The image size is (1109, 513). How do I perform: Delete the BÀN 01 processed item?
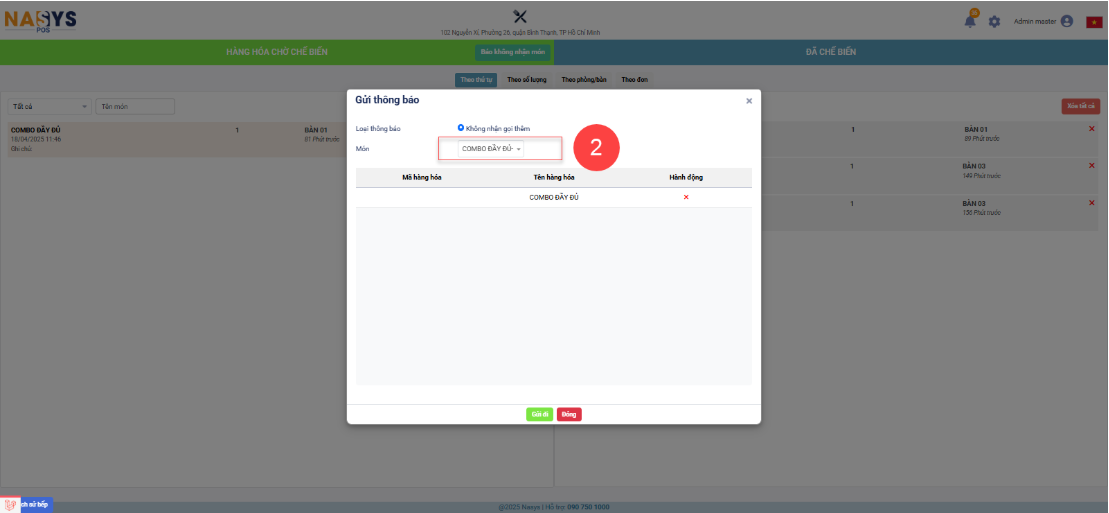coord(1091,128)
